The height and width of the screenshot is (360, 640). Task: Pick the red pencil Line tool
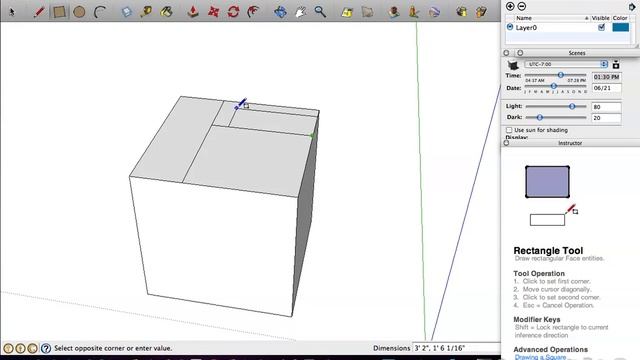pyautogui.click(x=39, y=11)
